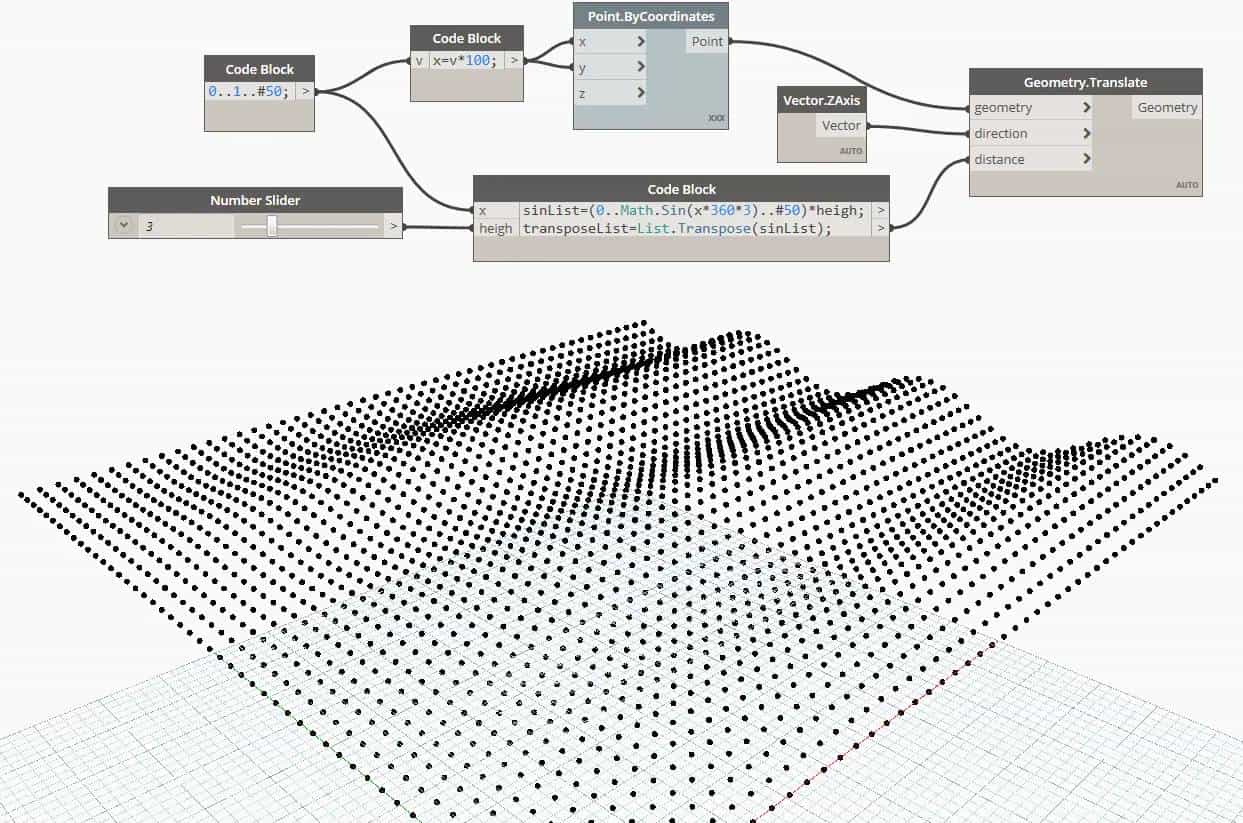Select the Vector.ZAxis node header
This screenshot has height=823, width=1243.
[820, 100]
